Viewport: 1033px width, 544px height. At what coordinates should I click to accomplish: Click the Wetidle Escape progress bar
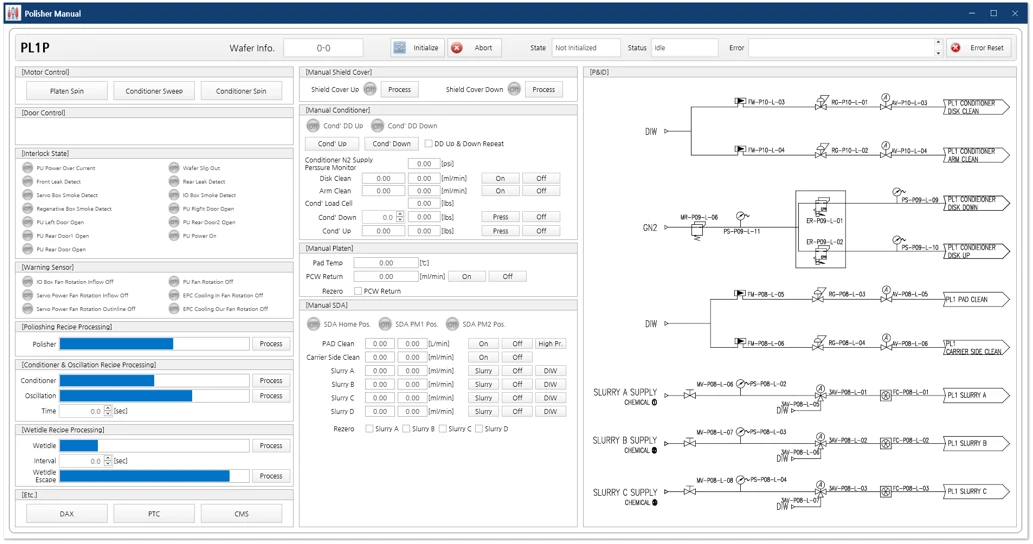pos(154,476)
